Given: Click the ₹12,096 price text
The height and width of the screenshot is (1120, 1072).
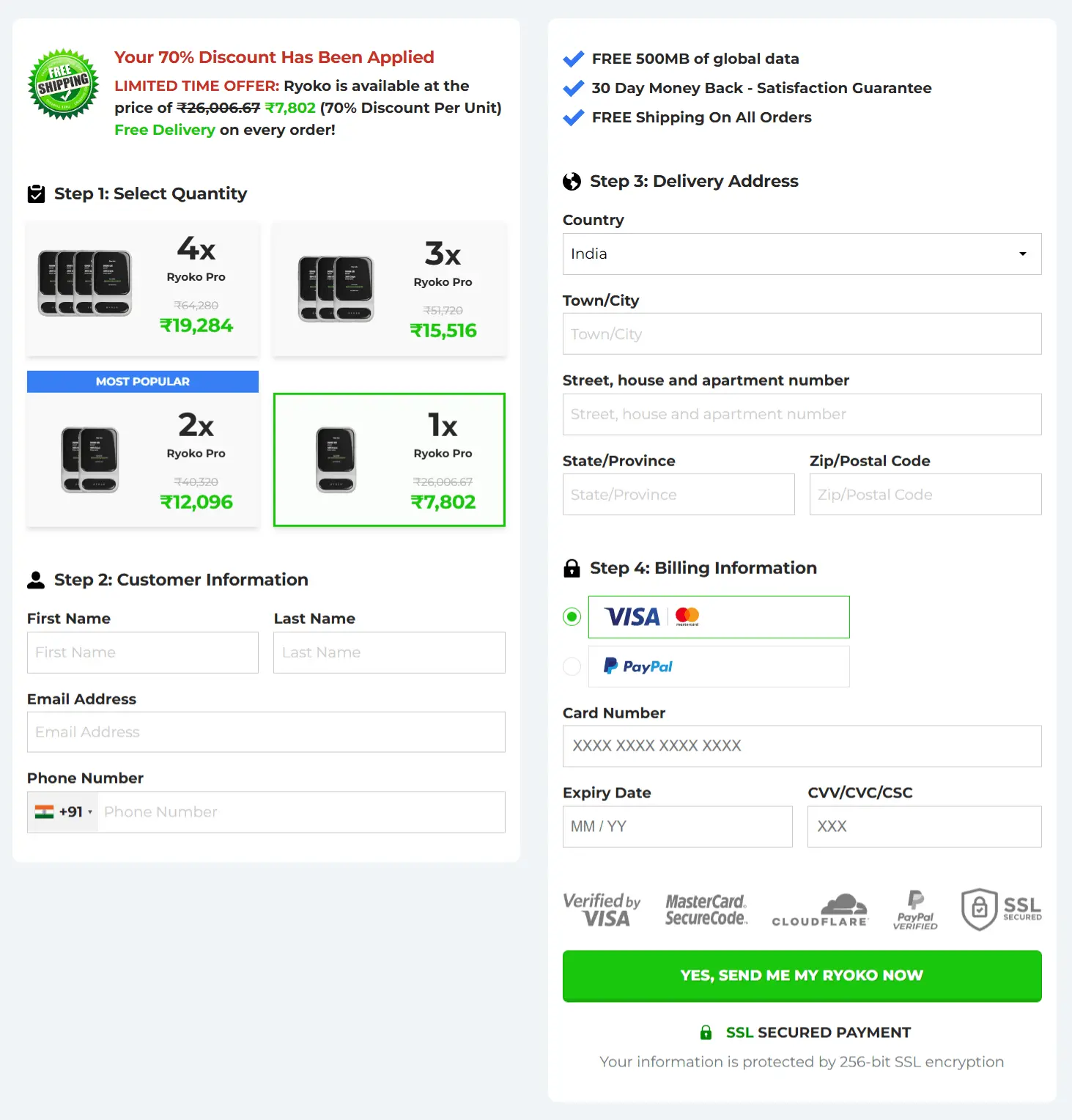Looking at the screenshot, I should (196, 502).
